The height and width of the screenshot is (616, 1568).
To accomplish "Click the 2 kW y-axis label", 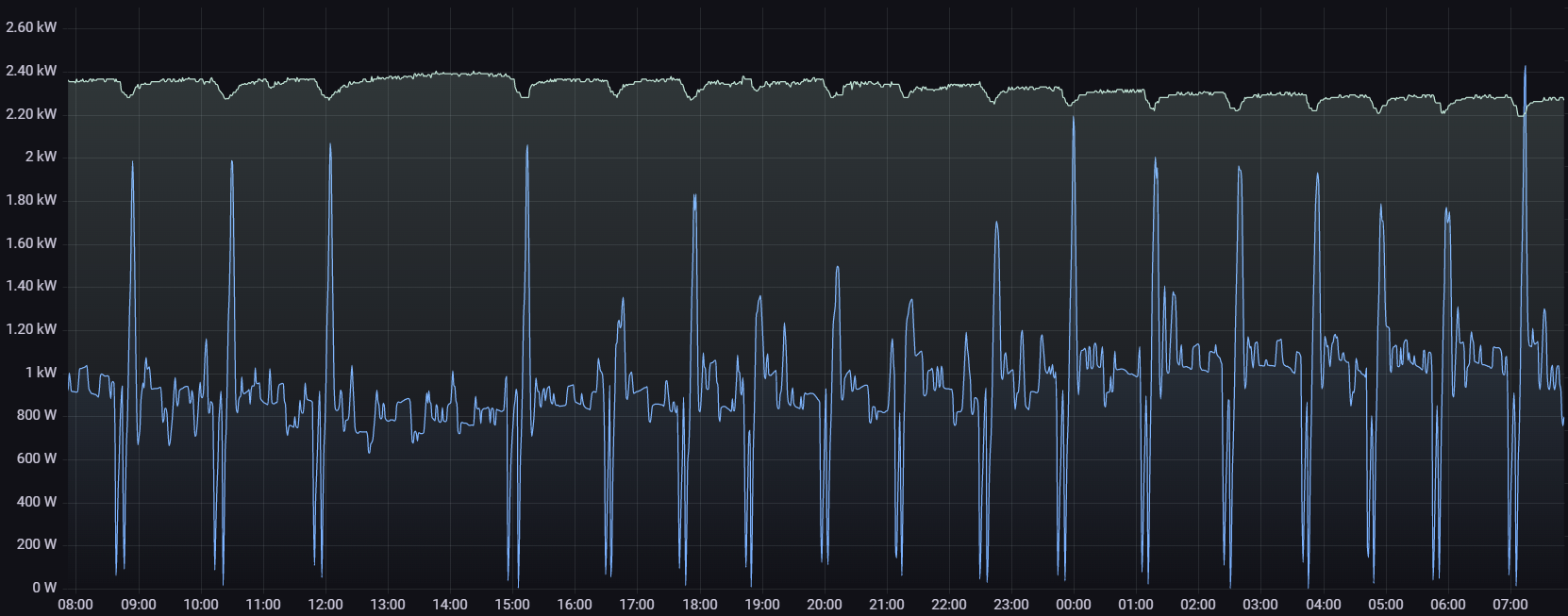I will click(41, 157).
